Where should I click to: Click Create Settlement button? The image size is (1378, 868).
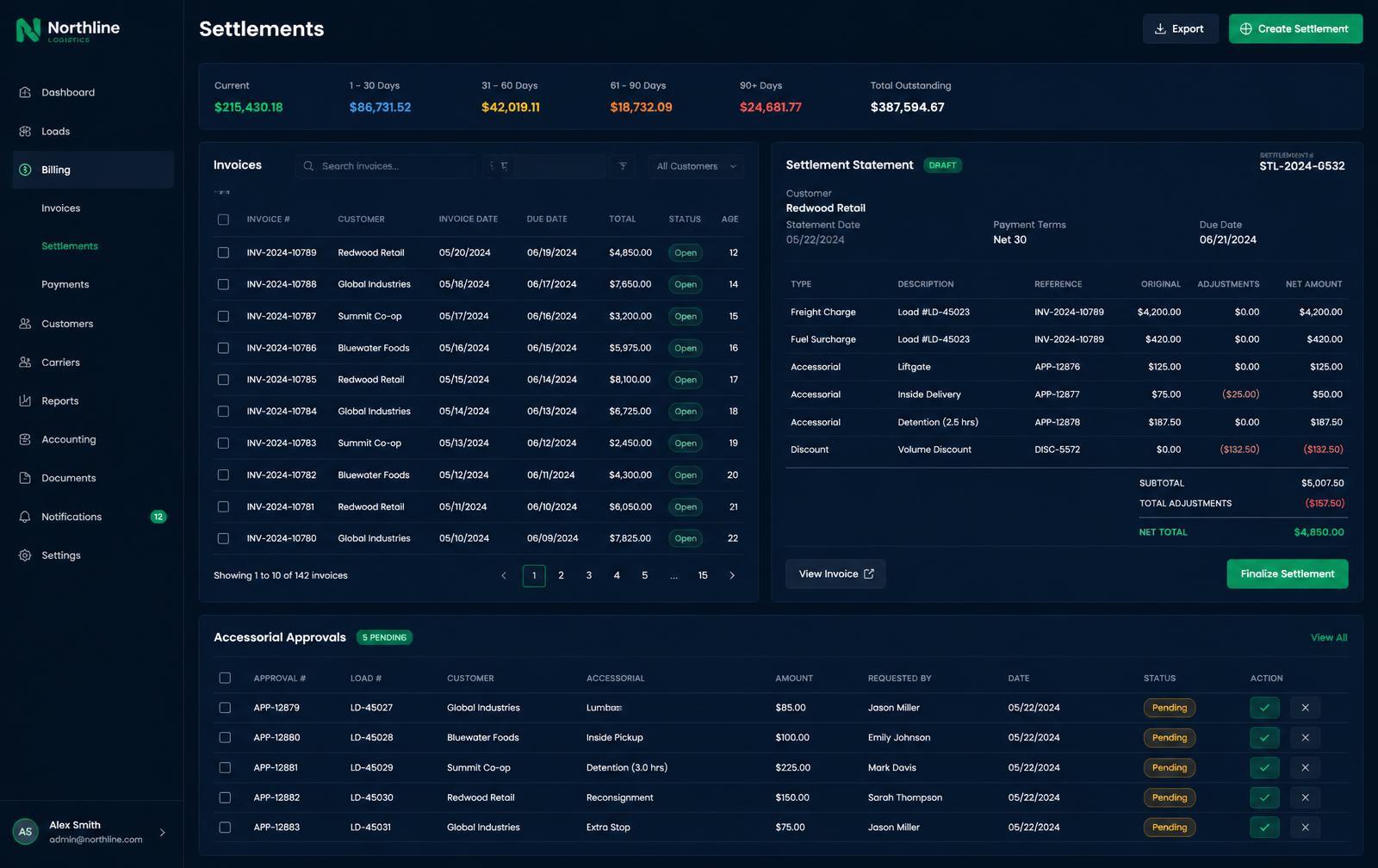tap(1295, 28)
